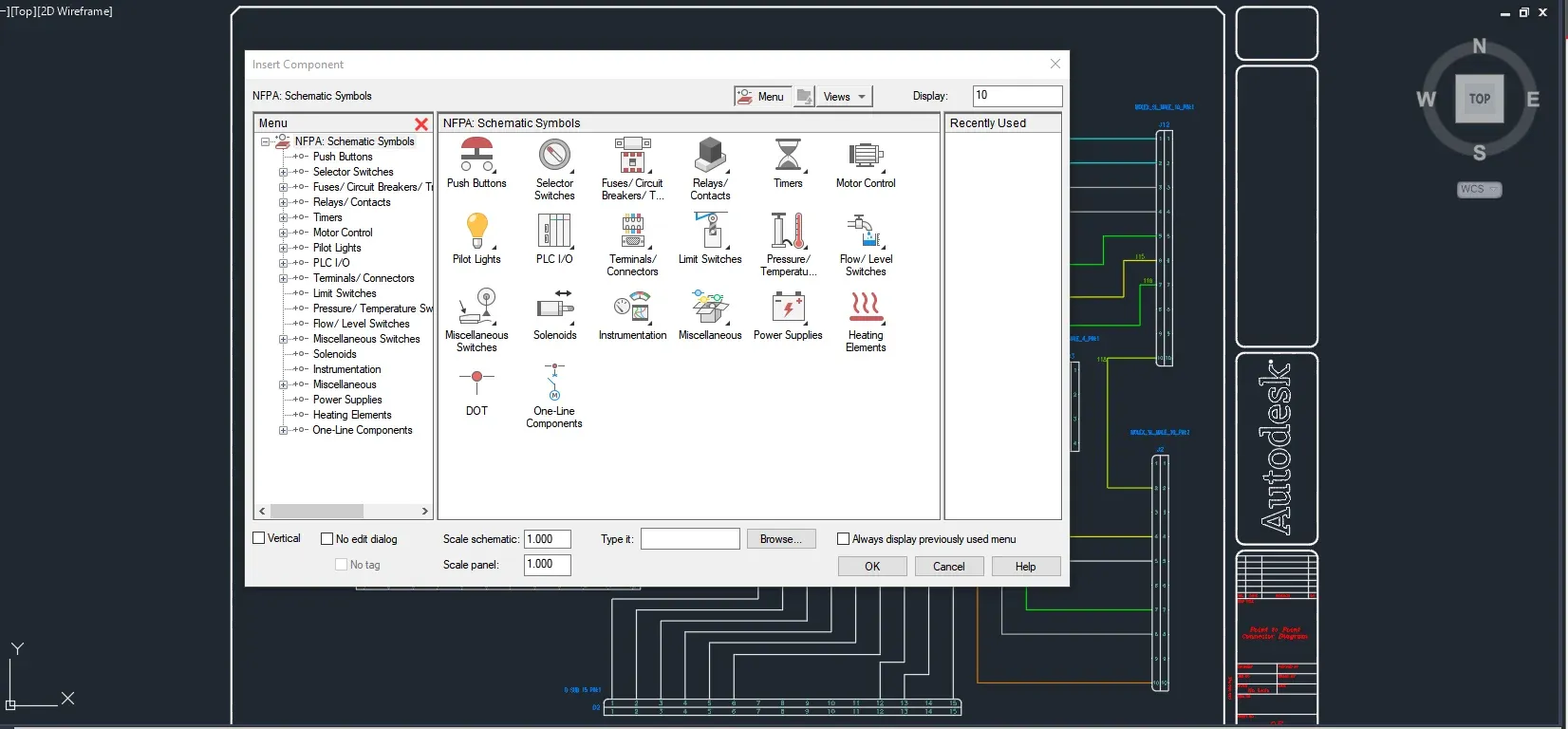Image resolution: width=1568 pixels, height=729 pixels.
Task: Confirm with the OK button
Action: coord(872,567)
